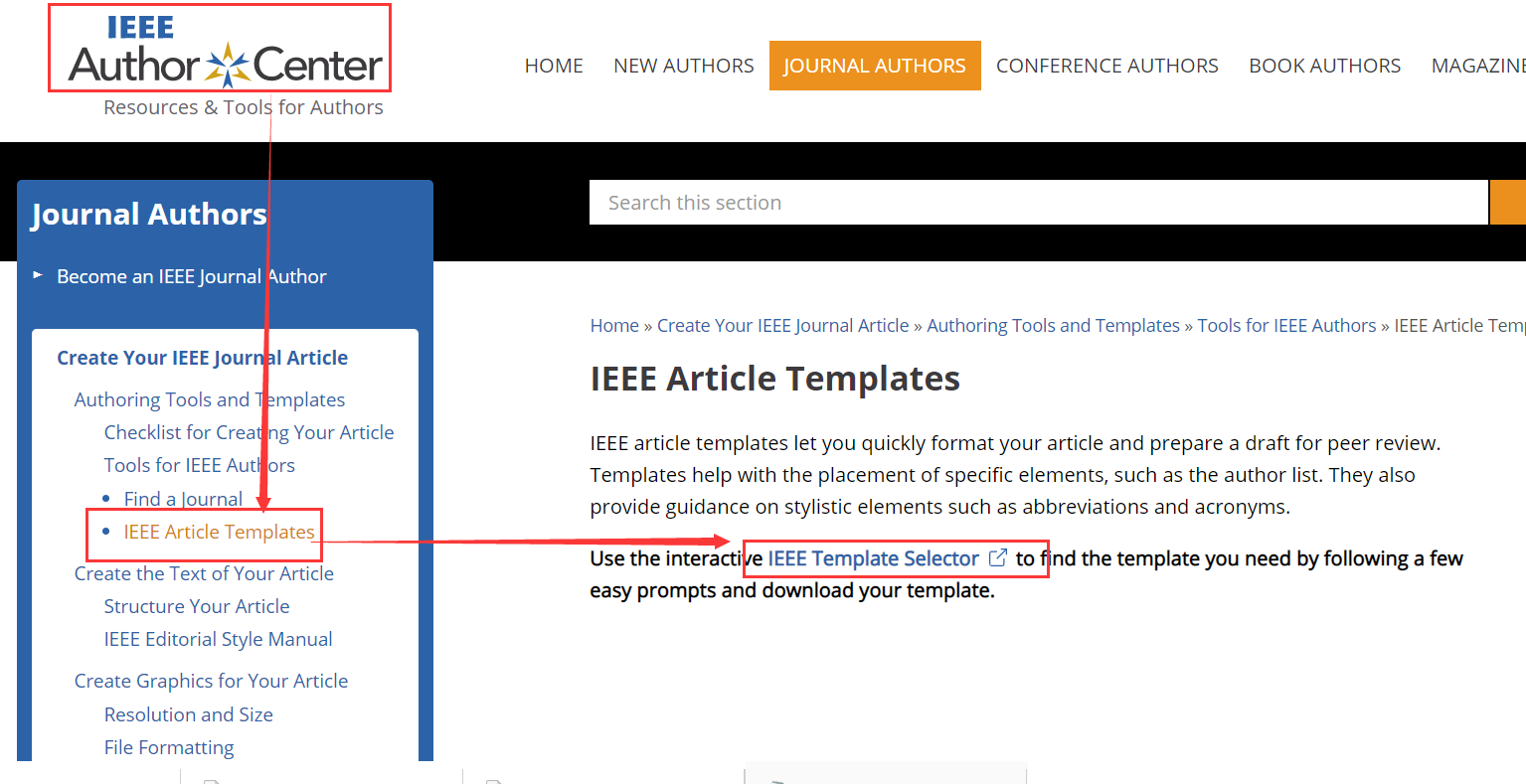Viewport: 1526px width, 784px height.
Task: Click Tools for IEEE Authors breadcrumb
Action: 1287,326
